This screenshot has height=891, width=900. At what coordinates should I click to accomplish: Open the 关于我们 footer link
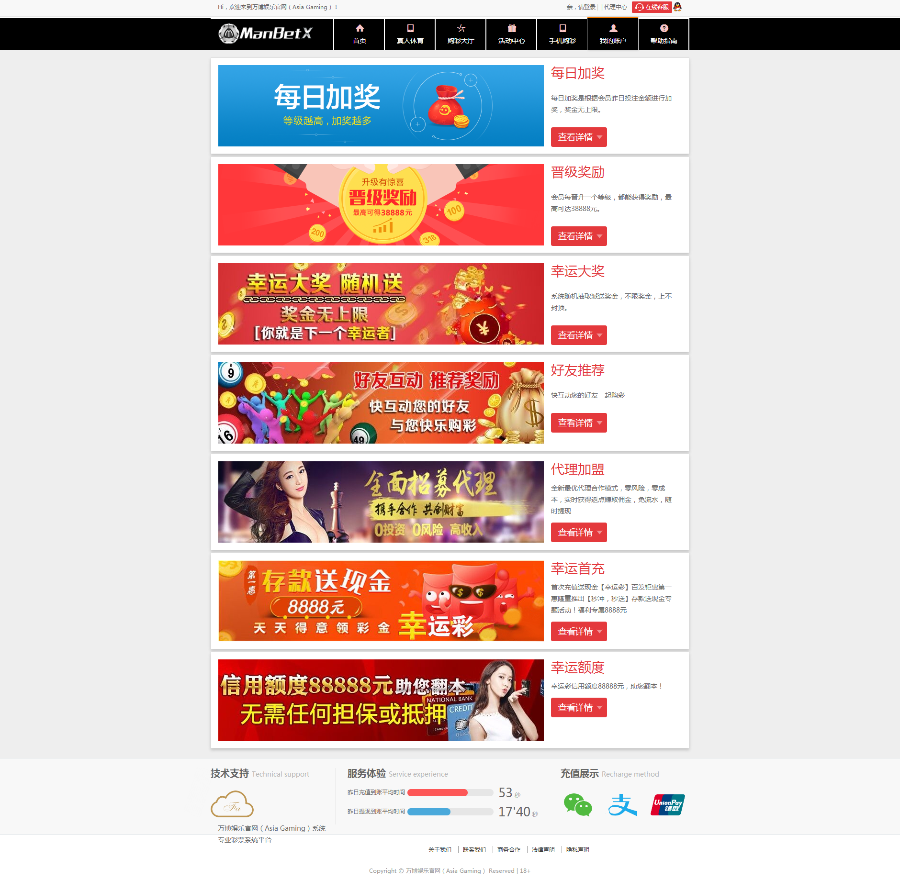(440, 850)
